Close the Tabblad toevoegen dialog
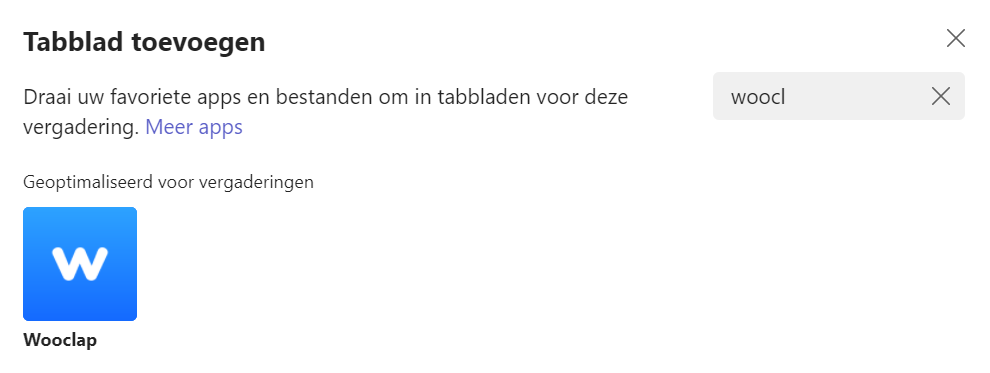The width and height of the screenshot is (990, 373). pos(956,38)
